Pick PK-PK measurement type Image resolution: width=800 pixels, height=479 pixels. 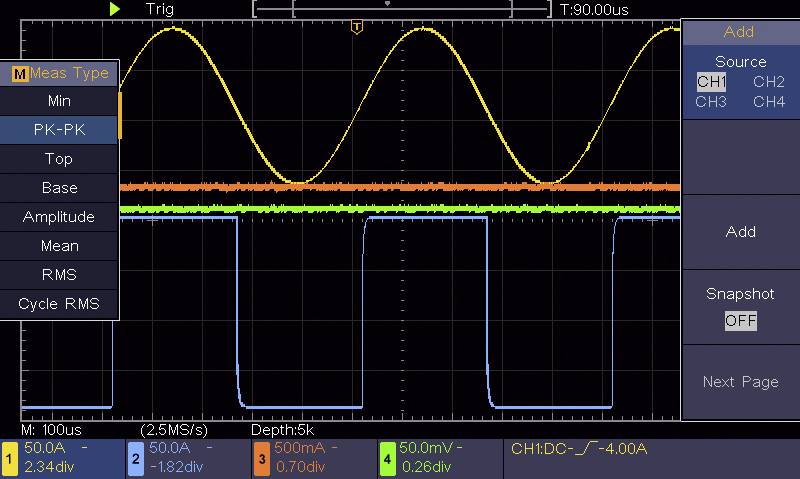(x=59, y=130)
